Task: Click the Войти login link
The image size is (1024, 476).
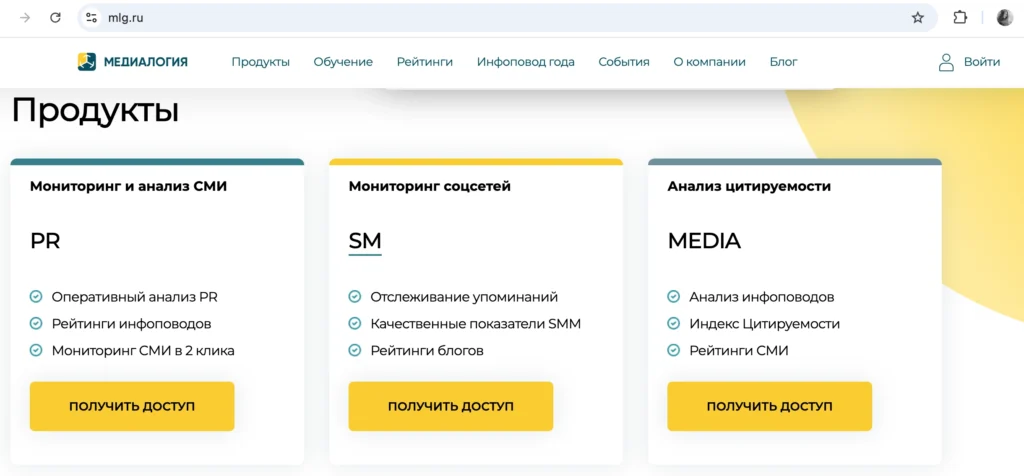Action: pyautogui.click(x=982, y=62)
